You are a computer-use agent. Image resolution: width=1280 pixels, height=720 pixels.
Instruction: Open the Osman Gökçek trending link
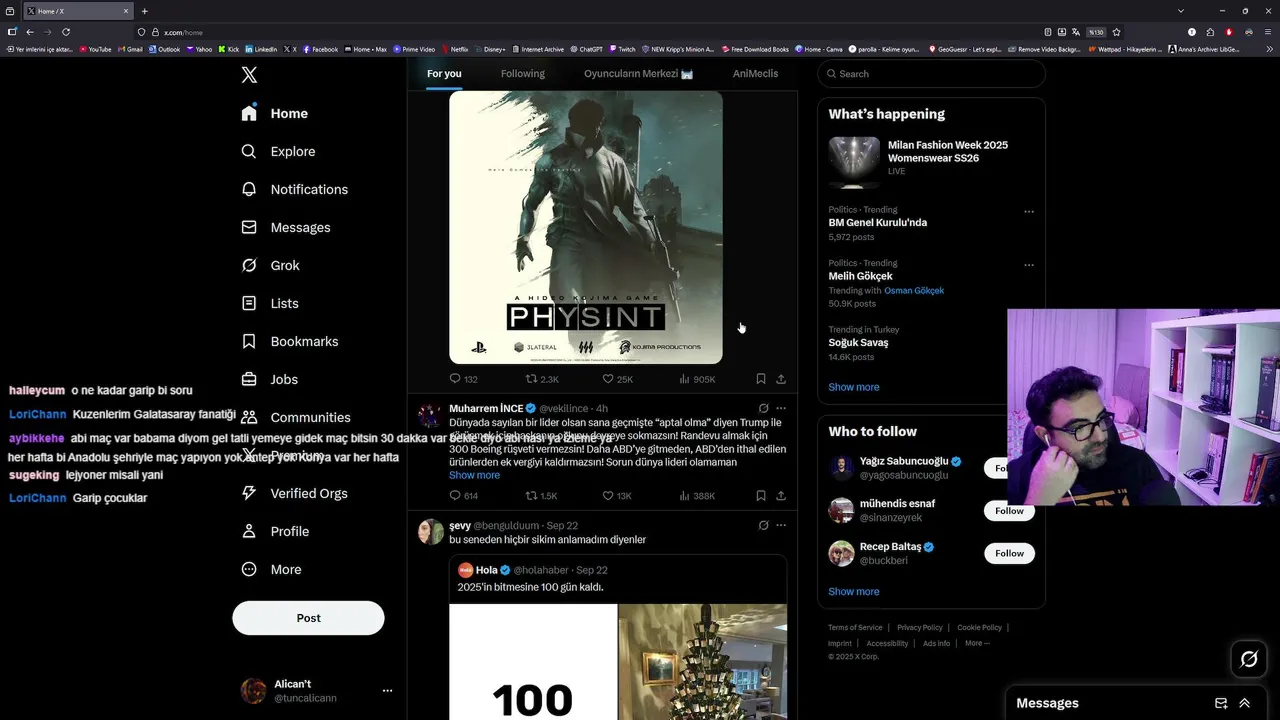[914, 291]
